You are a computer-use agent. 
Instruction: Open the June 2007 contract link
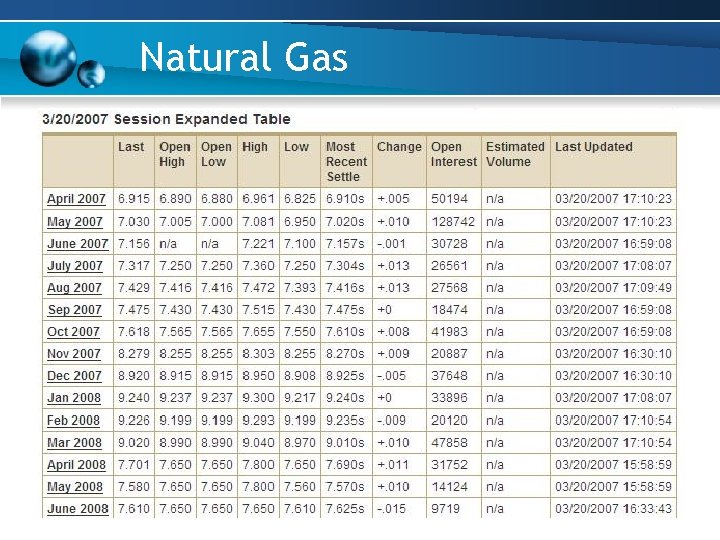(78, 243)
